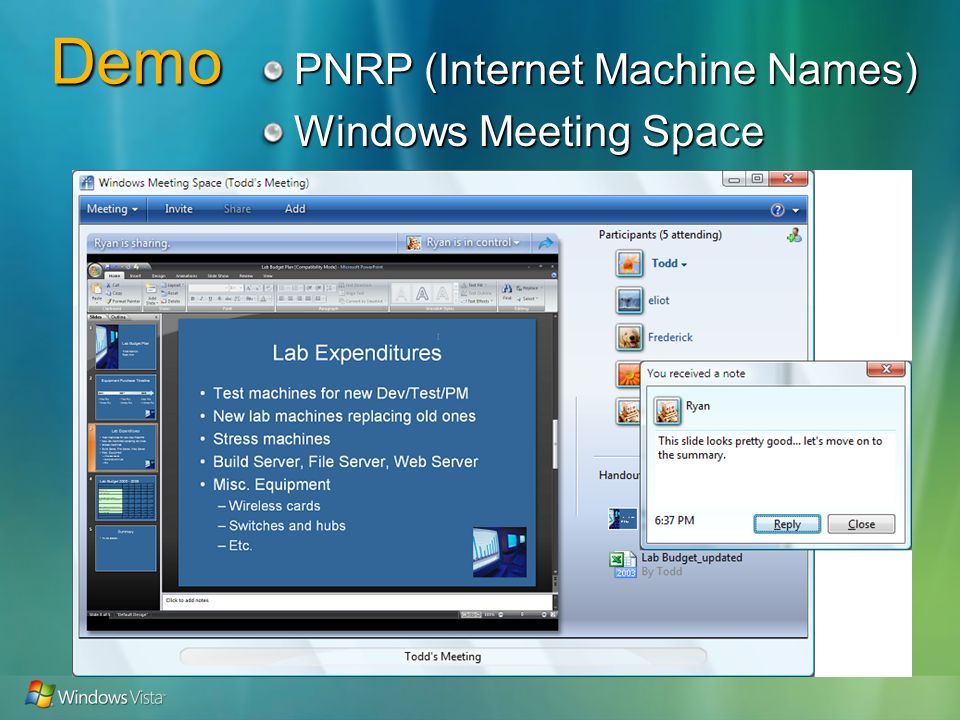Click Reset in the Slides group
Screen dimensions: 960x720
171,293
